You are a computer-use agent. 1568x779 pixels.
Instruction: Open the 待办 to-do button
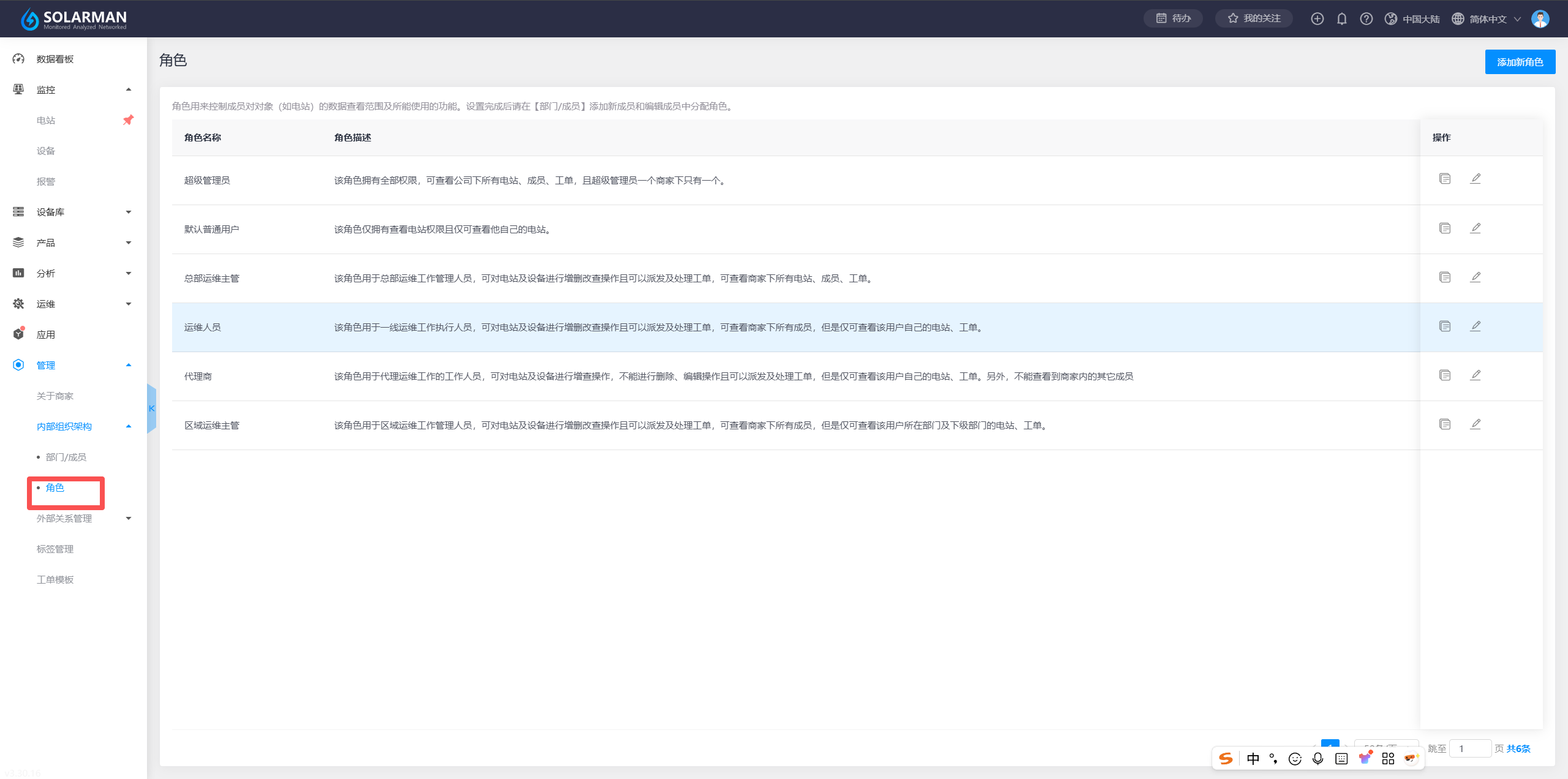pos(1173,18)
